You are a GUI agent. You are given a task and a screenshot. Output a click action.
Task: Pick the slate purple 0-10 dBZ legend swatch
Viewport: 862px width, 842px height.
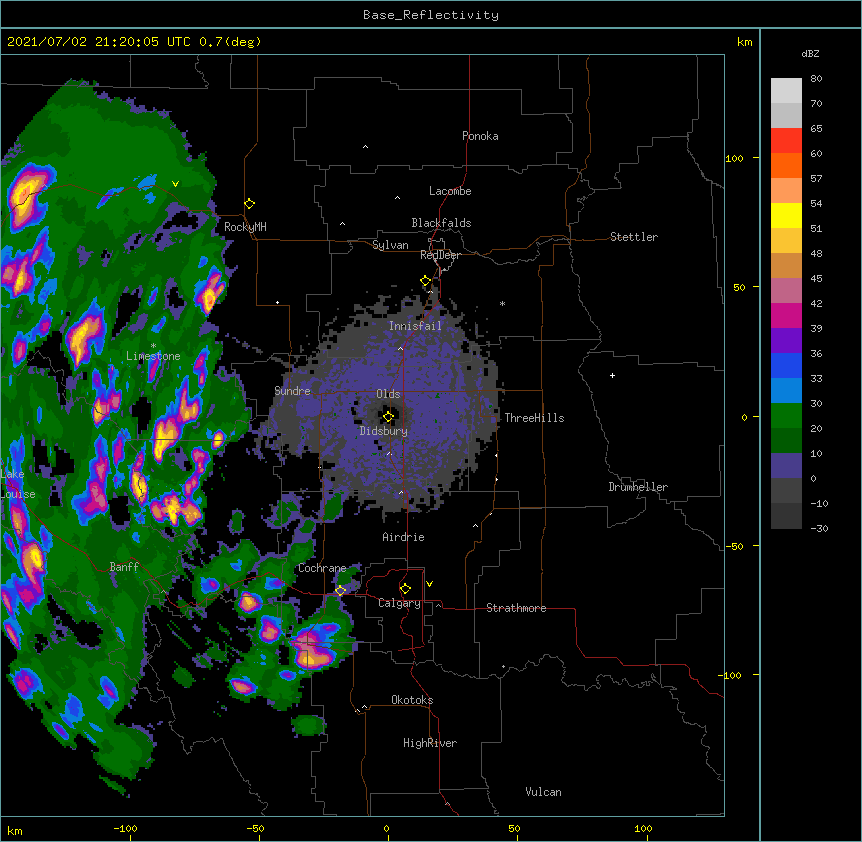tap(786, 466)
